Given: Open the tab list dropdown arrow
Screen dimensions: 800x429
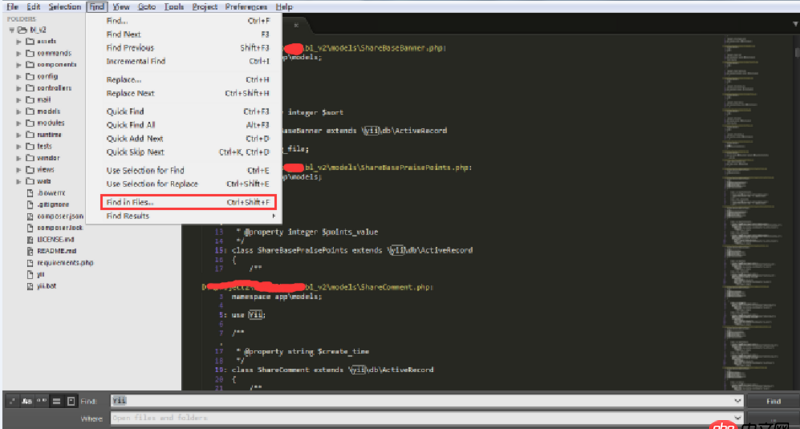Looking at the screenshot, I should point(795,23).
